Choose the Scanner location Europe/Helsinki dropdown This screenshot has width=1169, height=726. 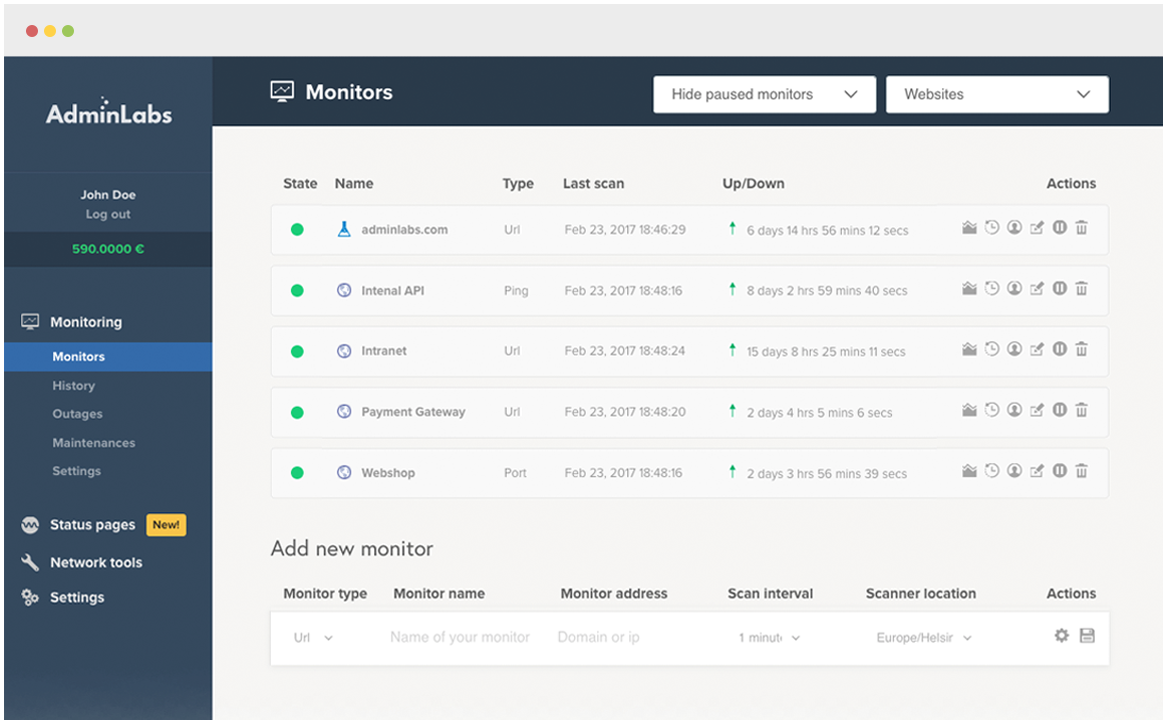click(x=924, y=638)
